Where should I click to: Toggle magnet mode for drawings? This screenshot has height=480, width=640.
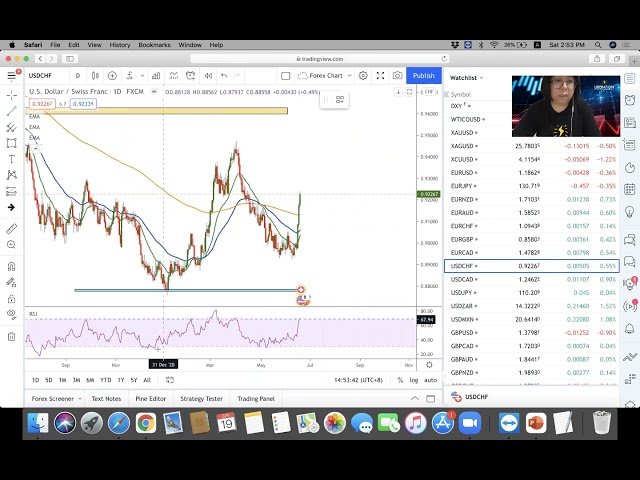(12, 267)
